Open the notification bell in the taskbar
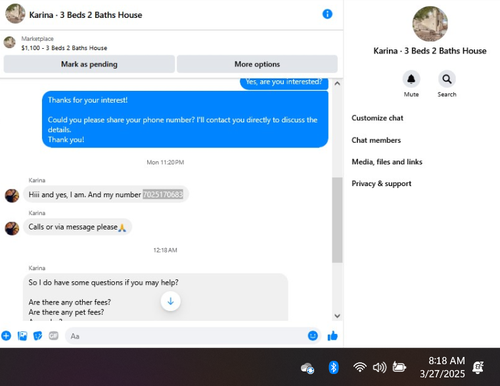This screenshot has height=386, width=500. [x=478, y=367]
